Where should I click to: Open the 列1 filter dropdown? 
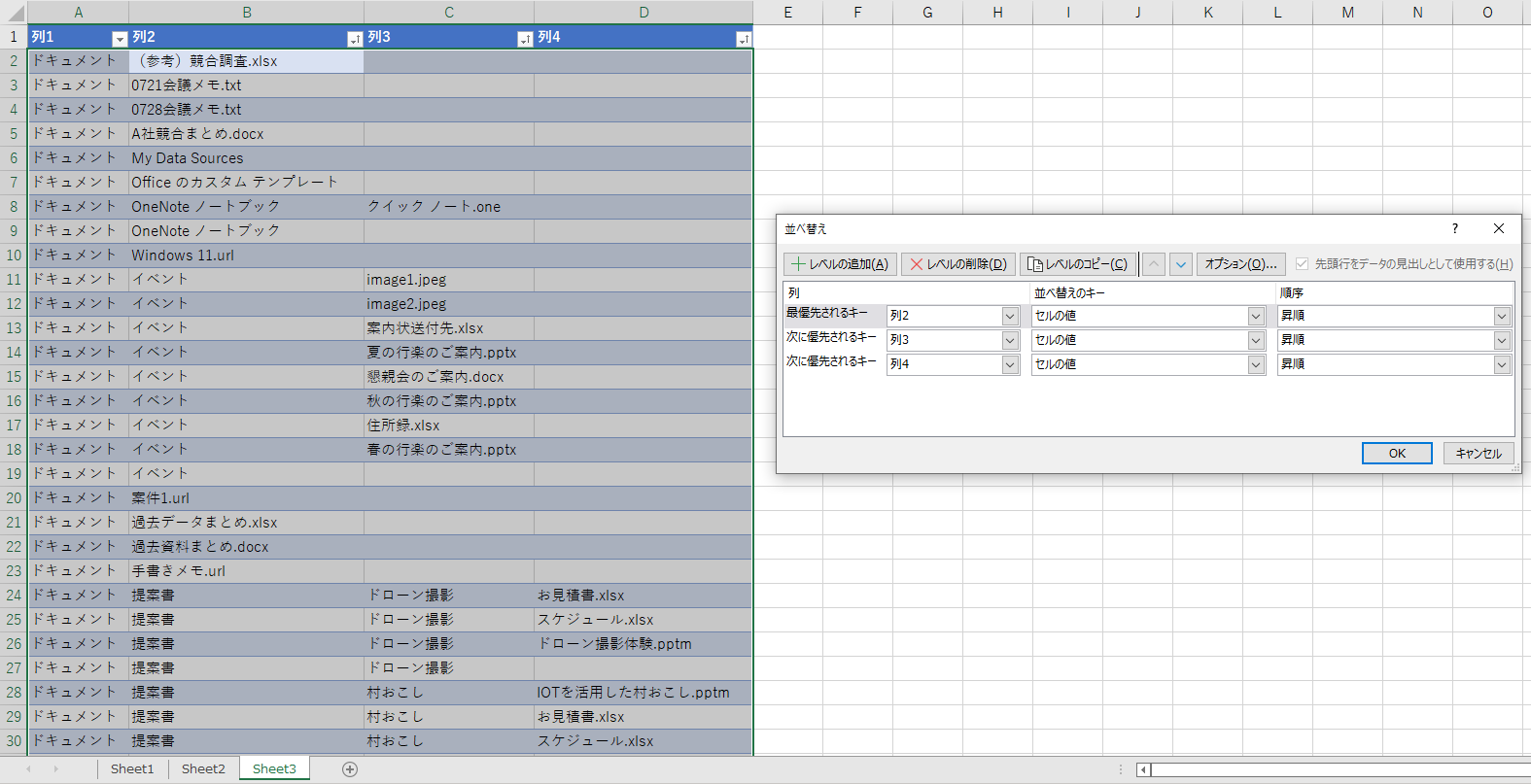120,39
